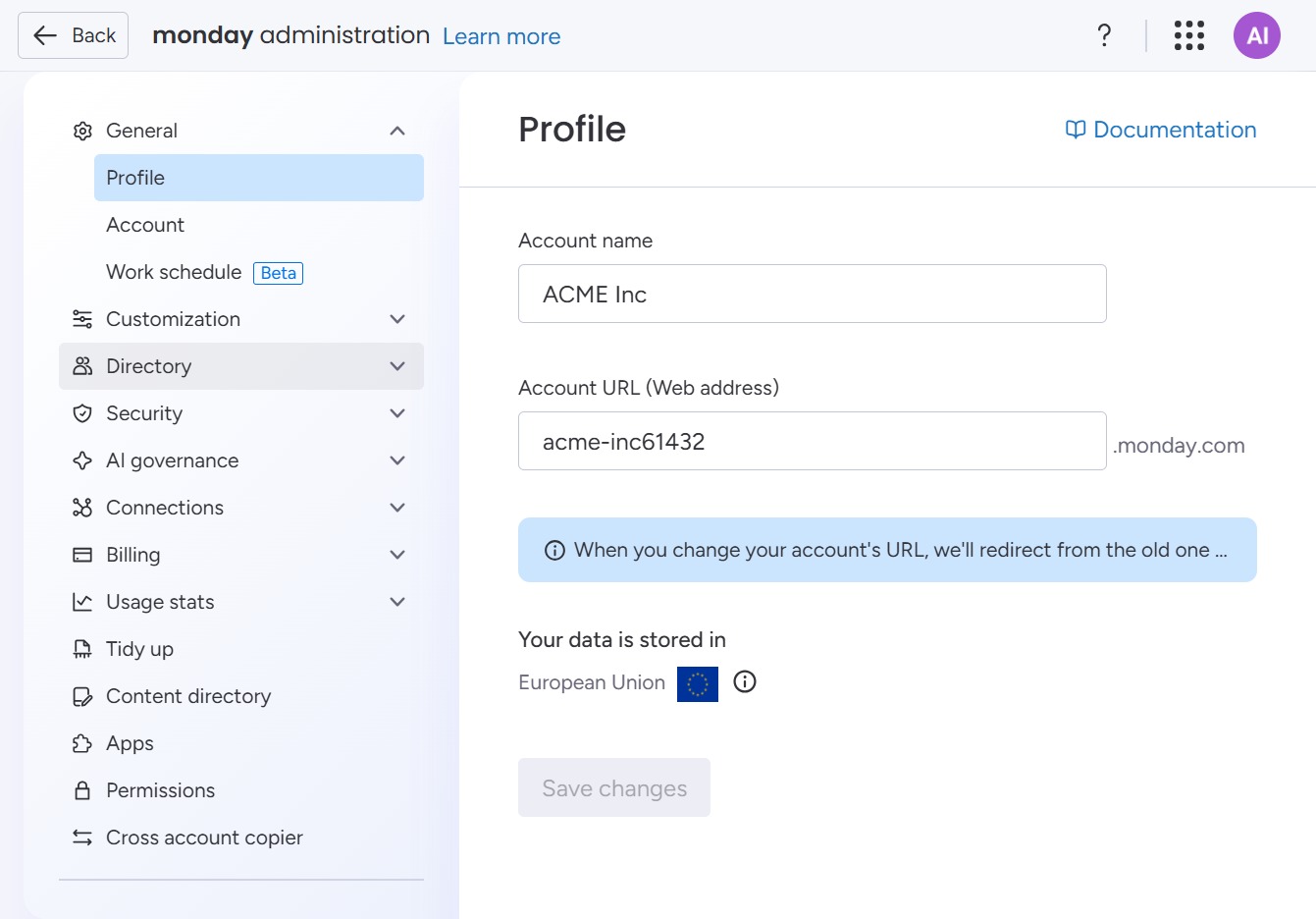This screenshot has width=1316, height=919.
Task: Click the Save changes button
Action: pyautogui.click(x=614, y=787)
